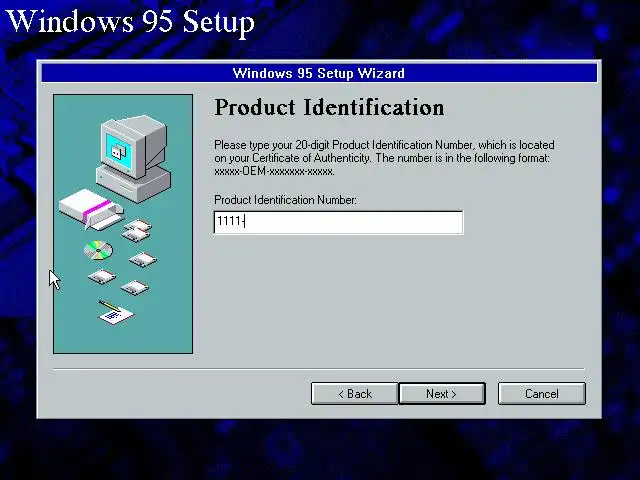640x480 pixels.
Task: Click the Next button
Action: pyautogui.click(x=442, y=393)
